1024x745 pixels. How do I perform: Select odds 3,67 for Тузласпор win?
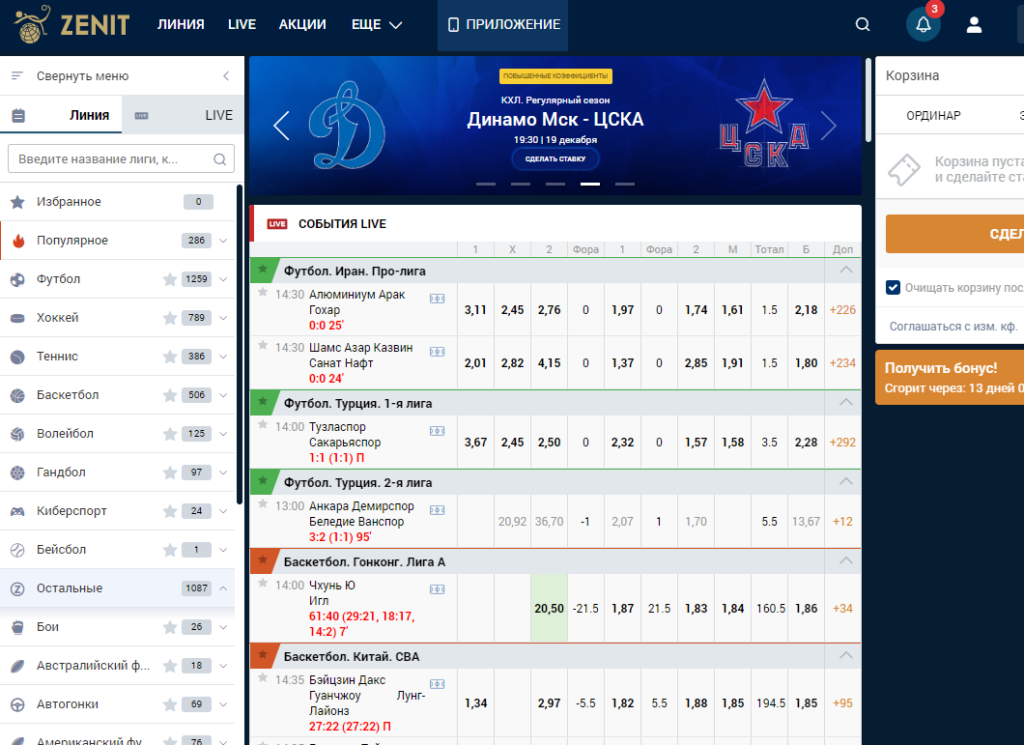point(475,442)
